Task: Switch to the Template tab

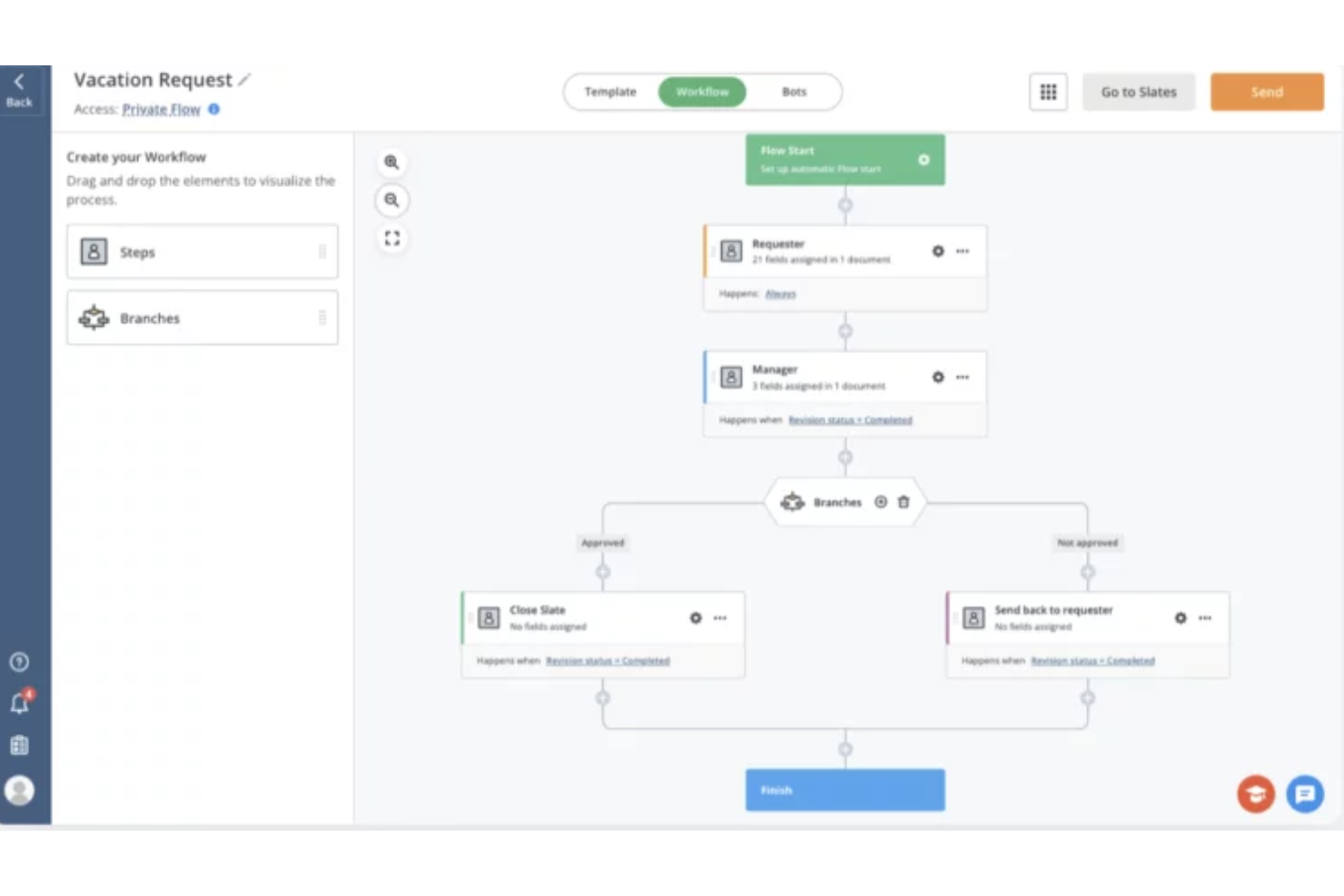Action: pyautogui.click(x=610, y=91)
